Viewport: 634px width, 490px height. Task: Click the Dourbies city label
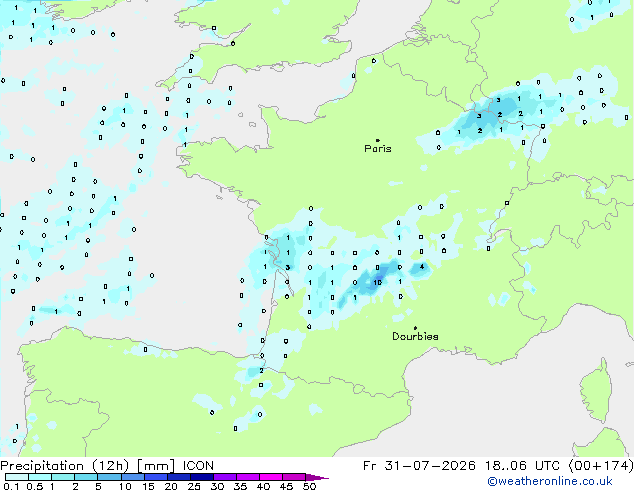click(415, 336)
